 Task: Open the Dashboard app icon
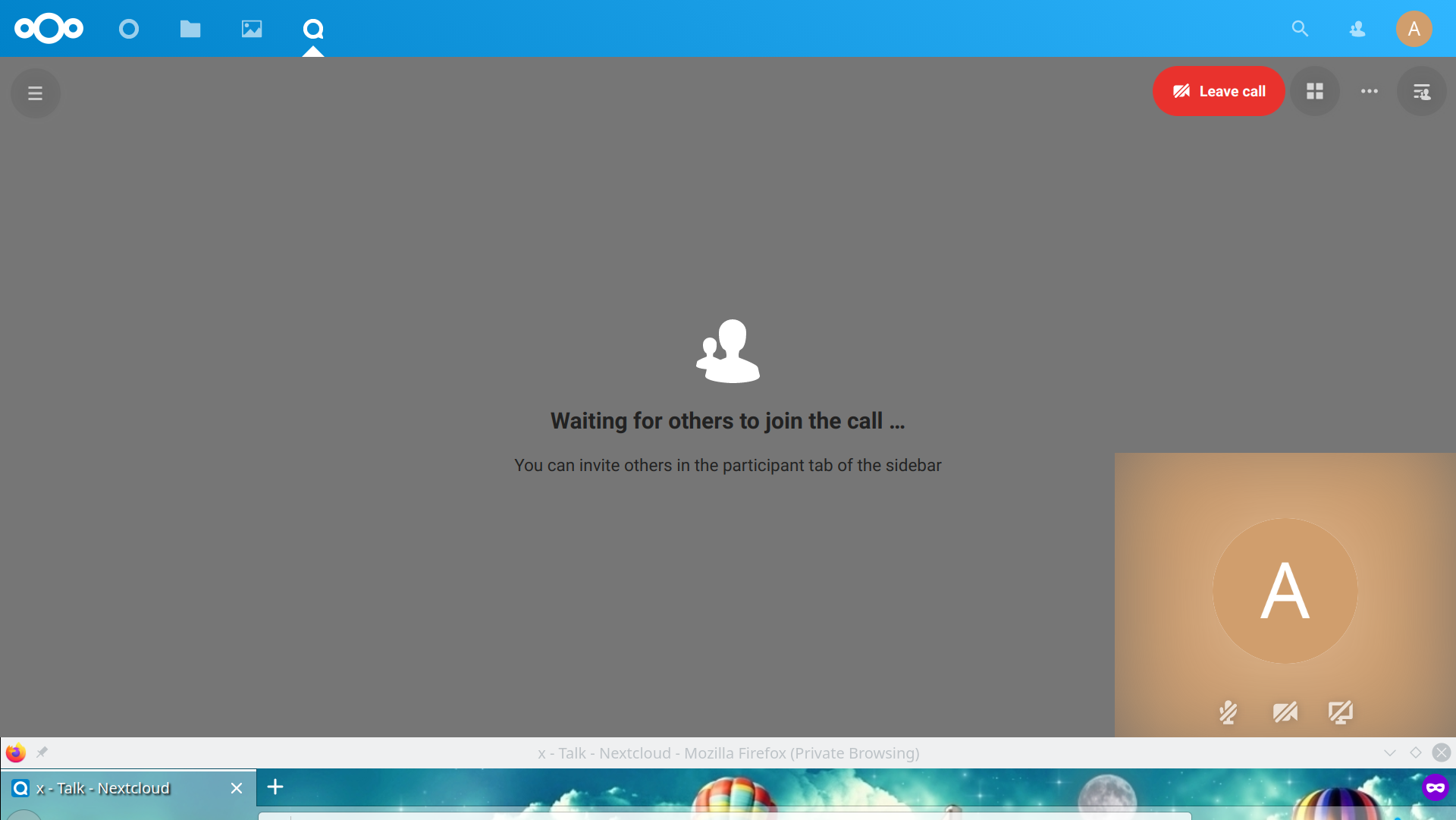(129, 29)
